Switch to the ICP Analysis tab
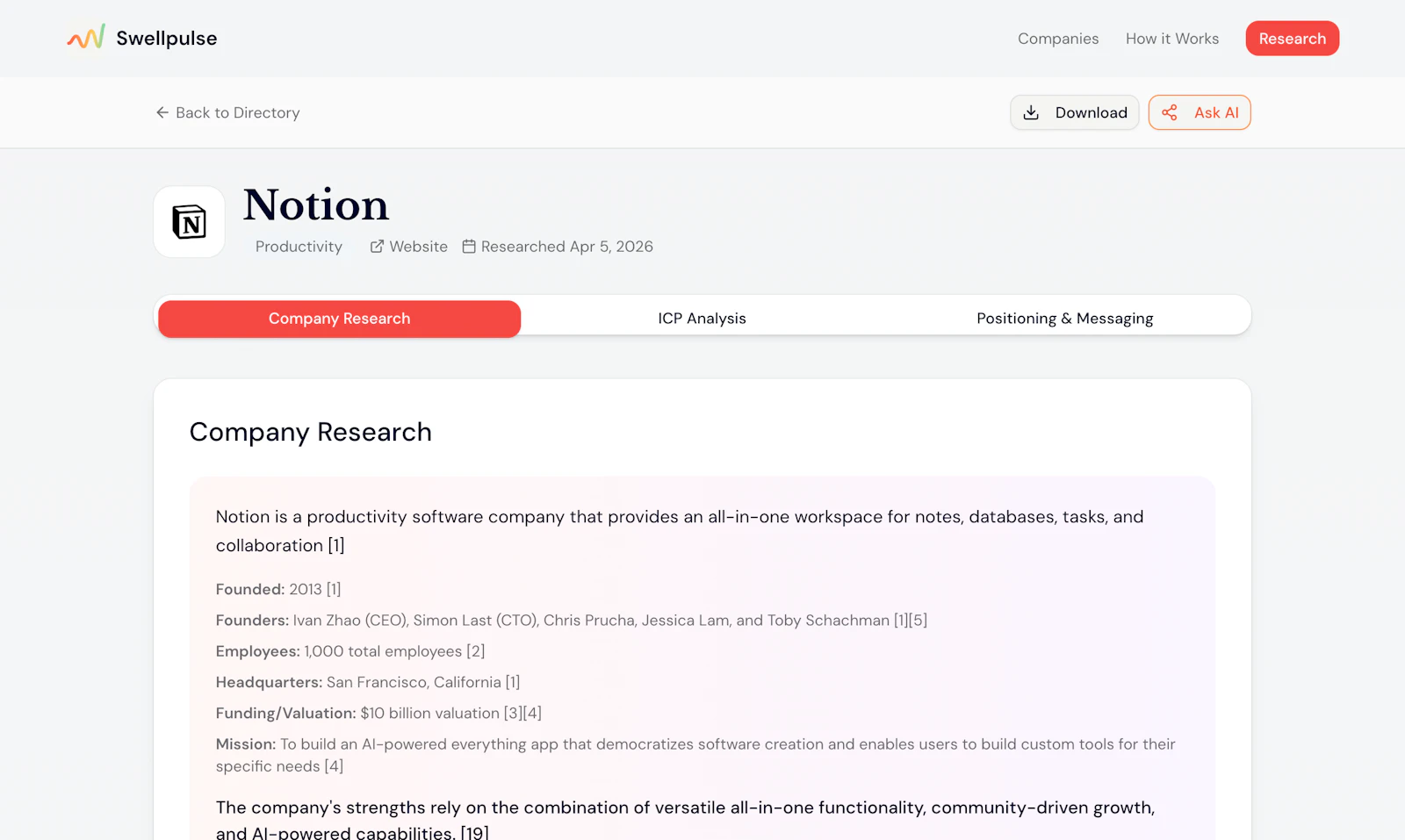 [702, 319]
